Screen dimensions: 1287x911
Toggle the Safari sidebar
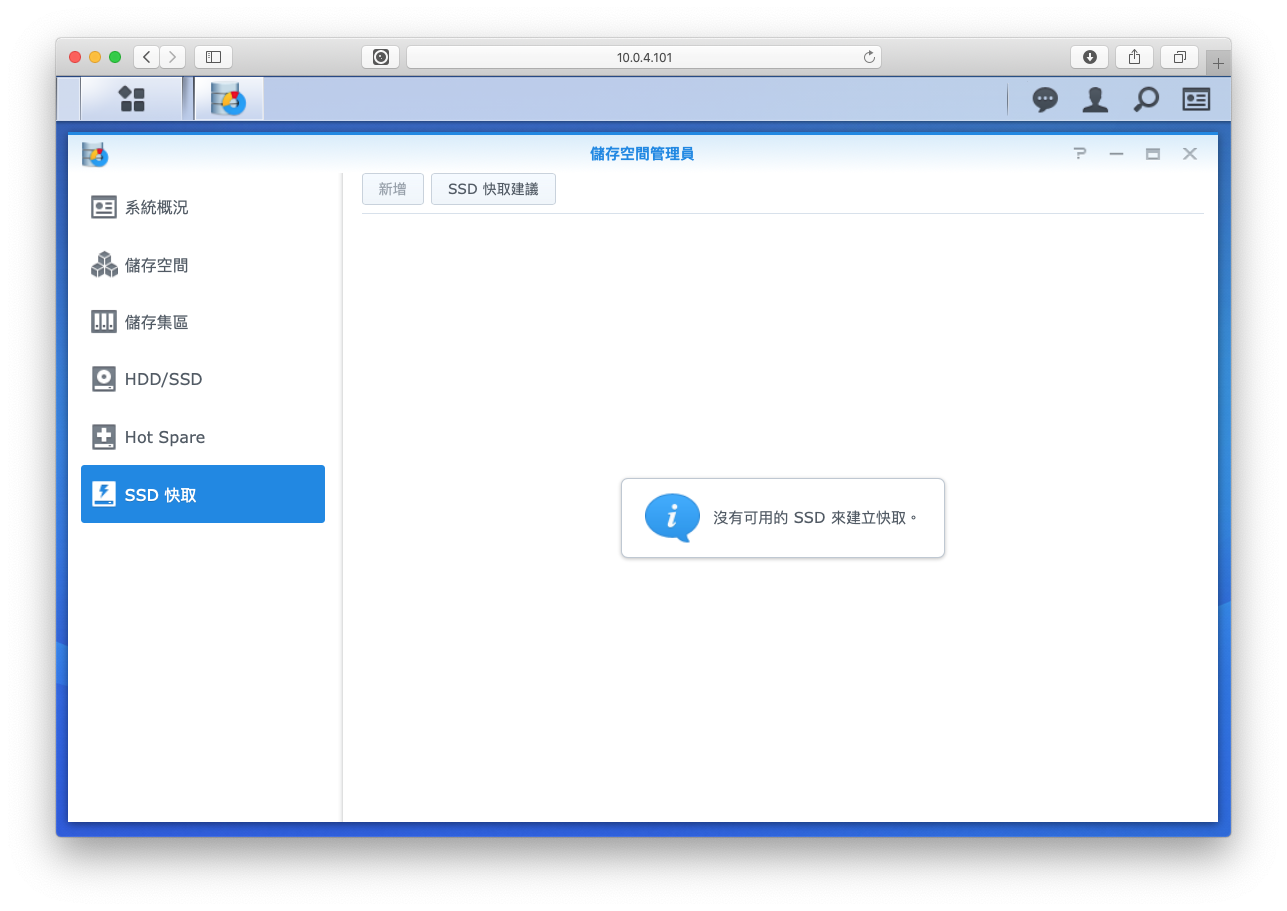[213, 57]
